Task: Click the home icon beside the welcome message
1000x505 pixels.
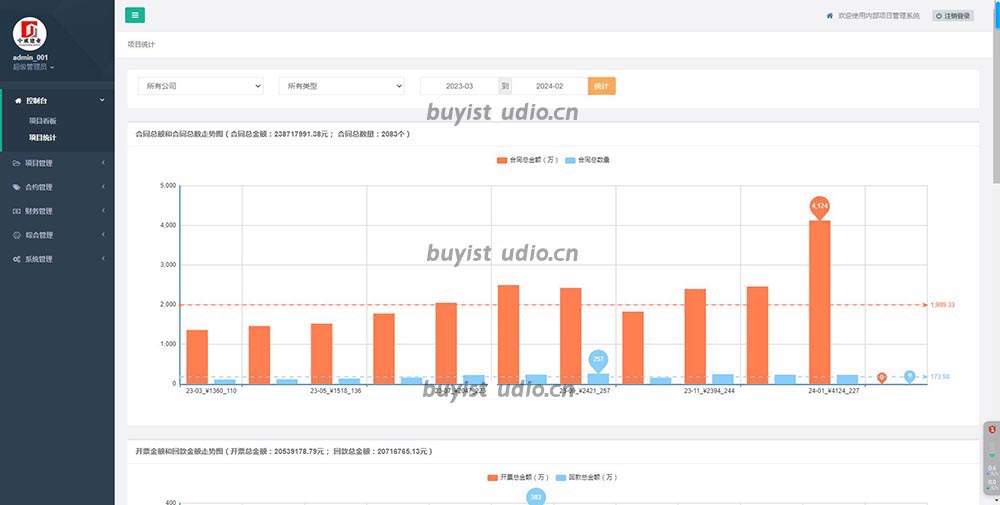Action: point(829,16)
